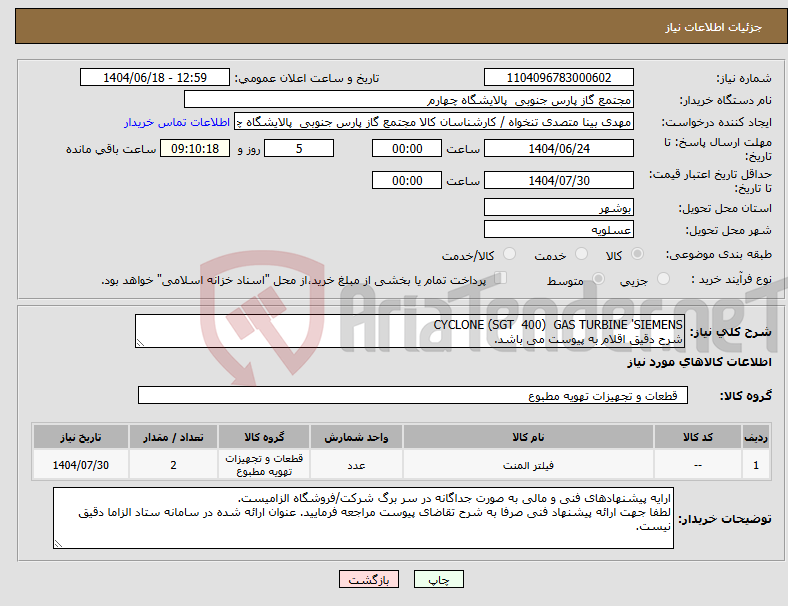Click the کد کالا column header
The image size is (788, 606).
(698, 437)
